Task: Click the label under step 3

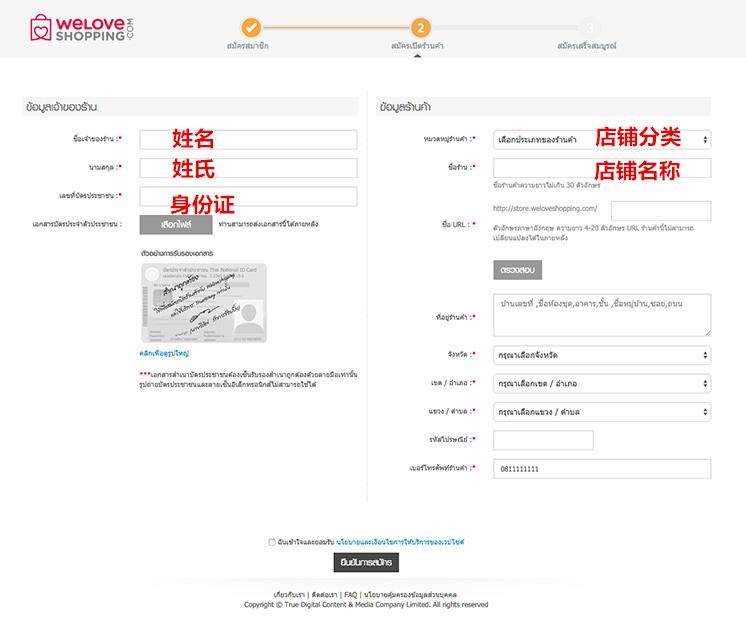Action: pyautogui.click(x=587, y=46)
